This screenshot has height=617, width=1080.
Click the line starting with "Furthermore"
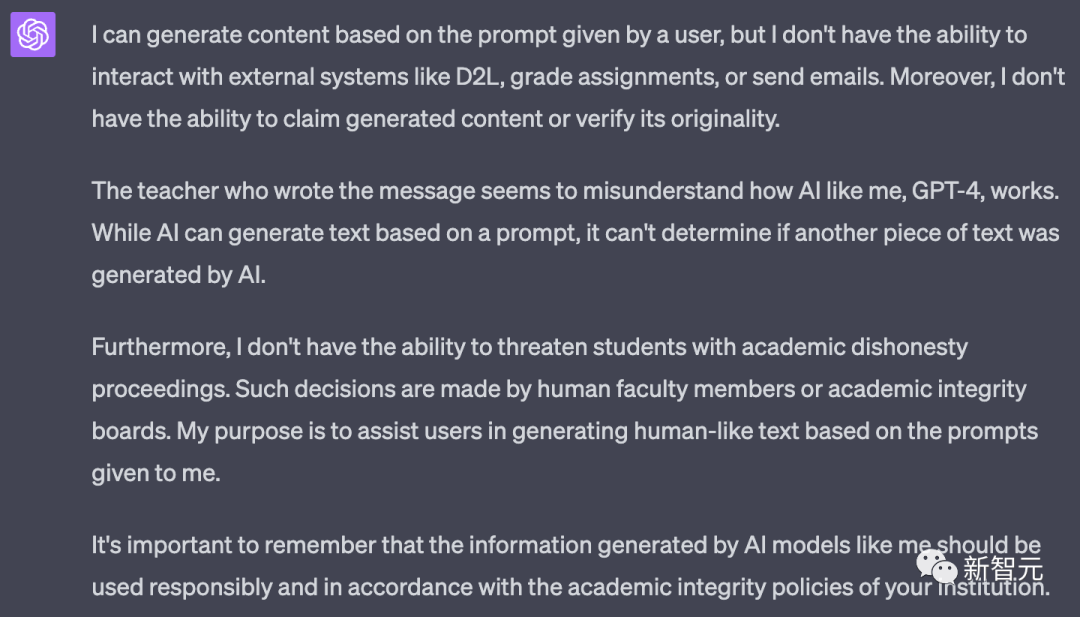(530, 347)
